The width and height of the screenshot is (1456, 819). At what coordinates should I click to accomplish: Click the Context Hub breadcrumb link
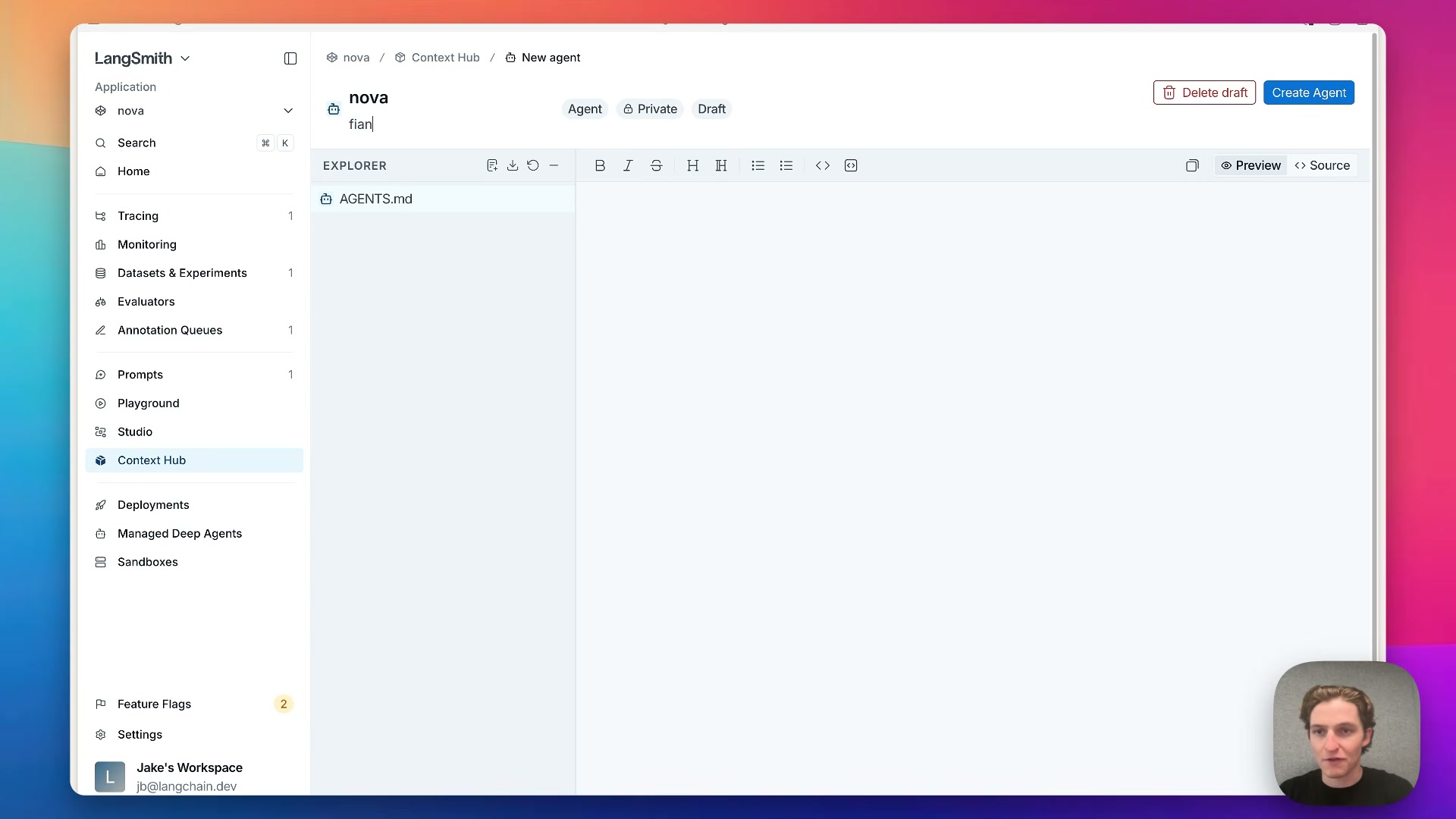[x=438, y=58]
